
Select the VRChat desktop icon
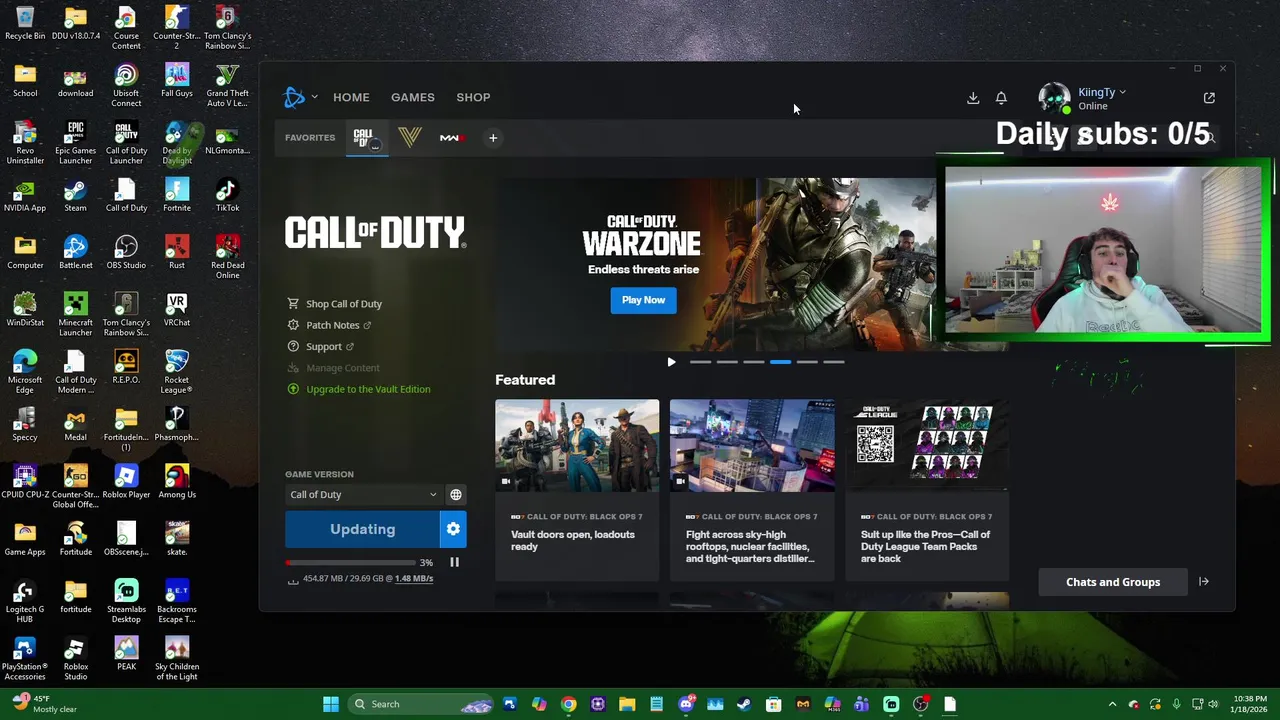177,310
